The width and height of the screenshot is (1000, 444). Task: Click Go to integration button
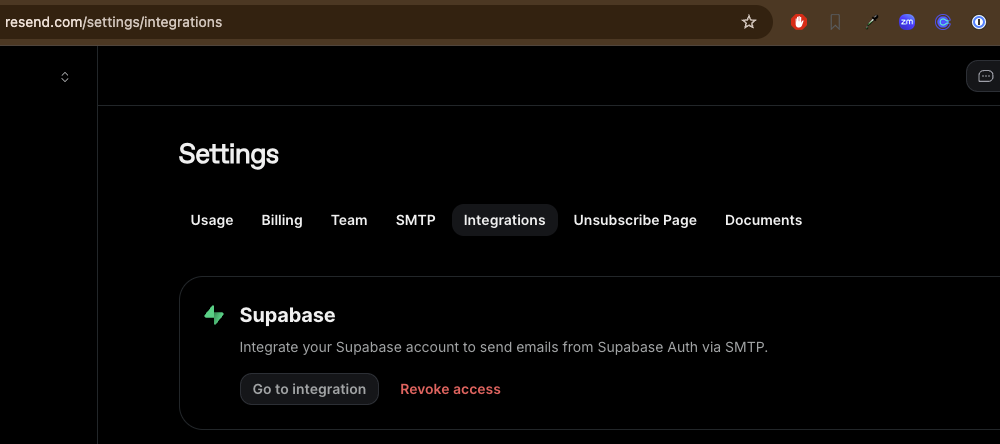click(309, 389)
